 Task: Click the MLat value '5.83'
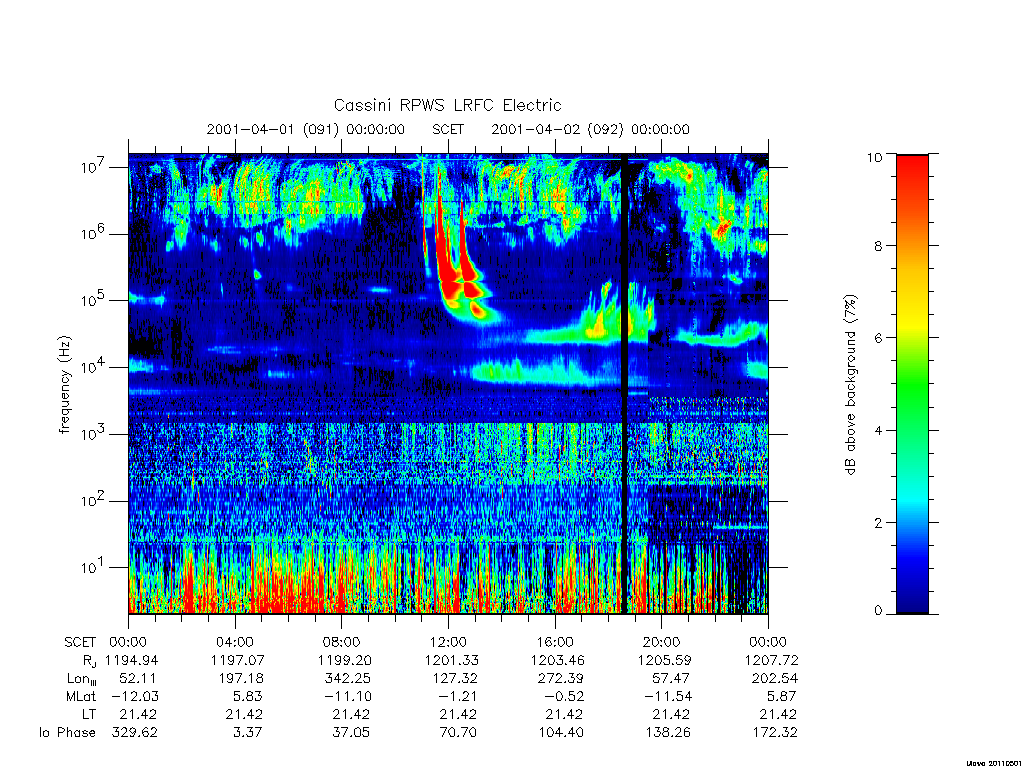(x=249, y=696)
